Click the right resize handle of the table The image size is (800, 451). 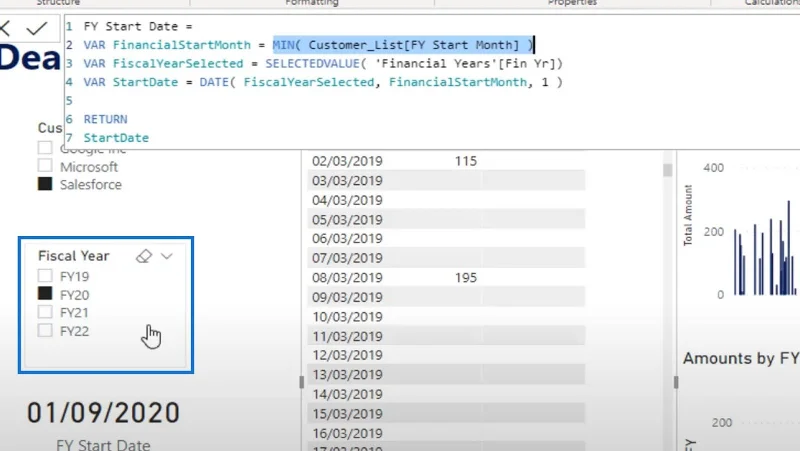(676, 382)
